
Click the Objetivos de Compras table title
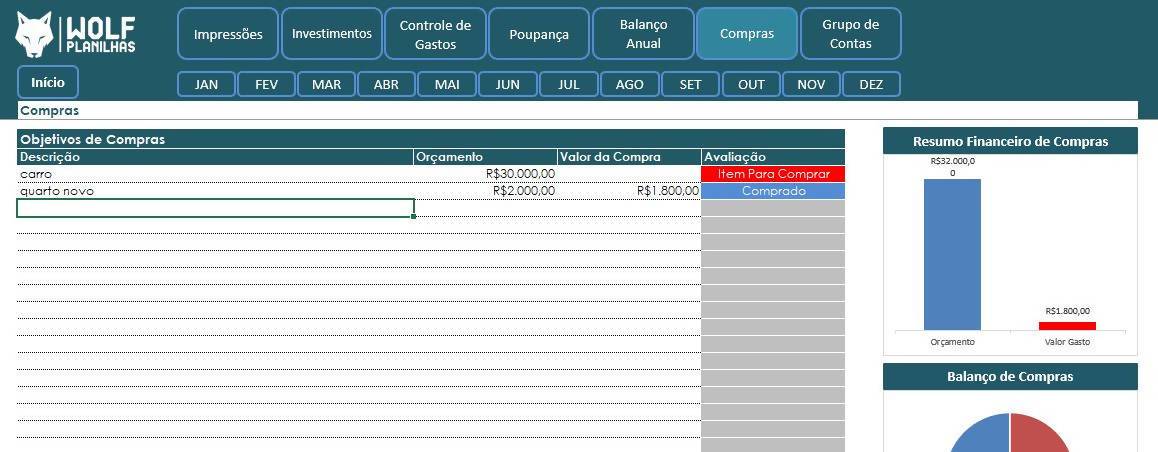431,139
